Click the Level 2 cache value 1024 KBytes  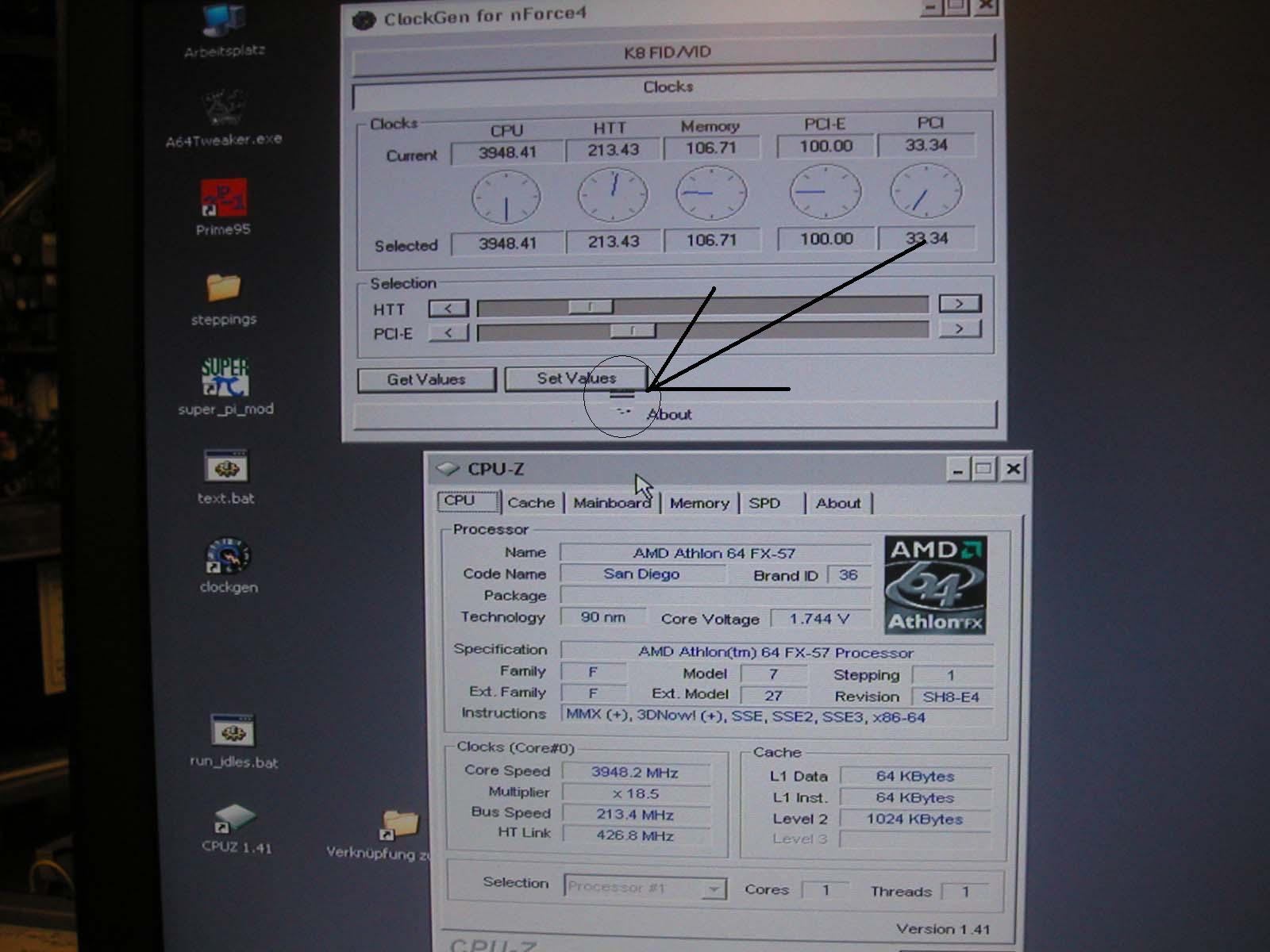[914, 819]
